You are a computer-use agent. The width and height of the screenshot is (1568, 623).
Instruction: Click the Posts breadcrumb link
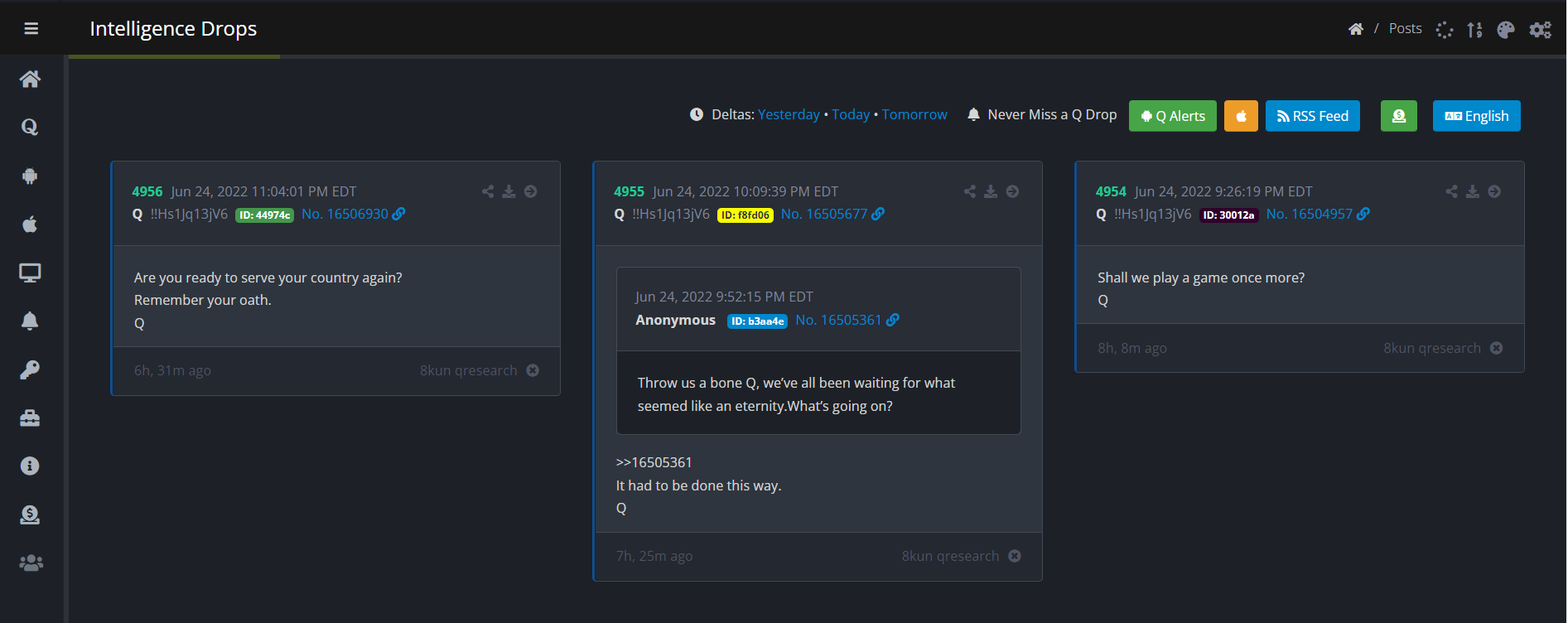point(1406,28)
